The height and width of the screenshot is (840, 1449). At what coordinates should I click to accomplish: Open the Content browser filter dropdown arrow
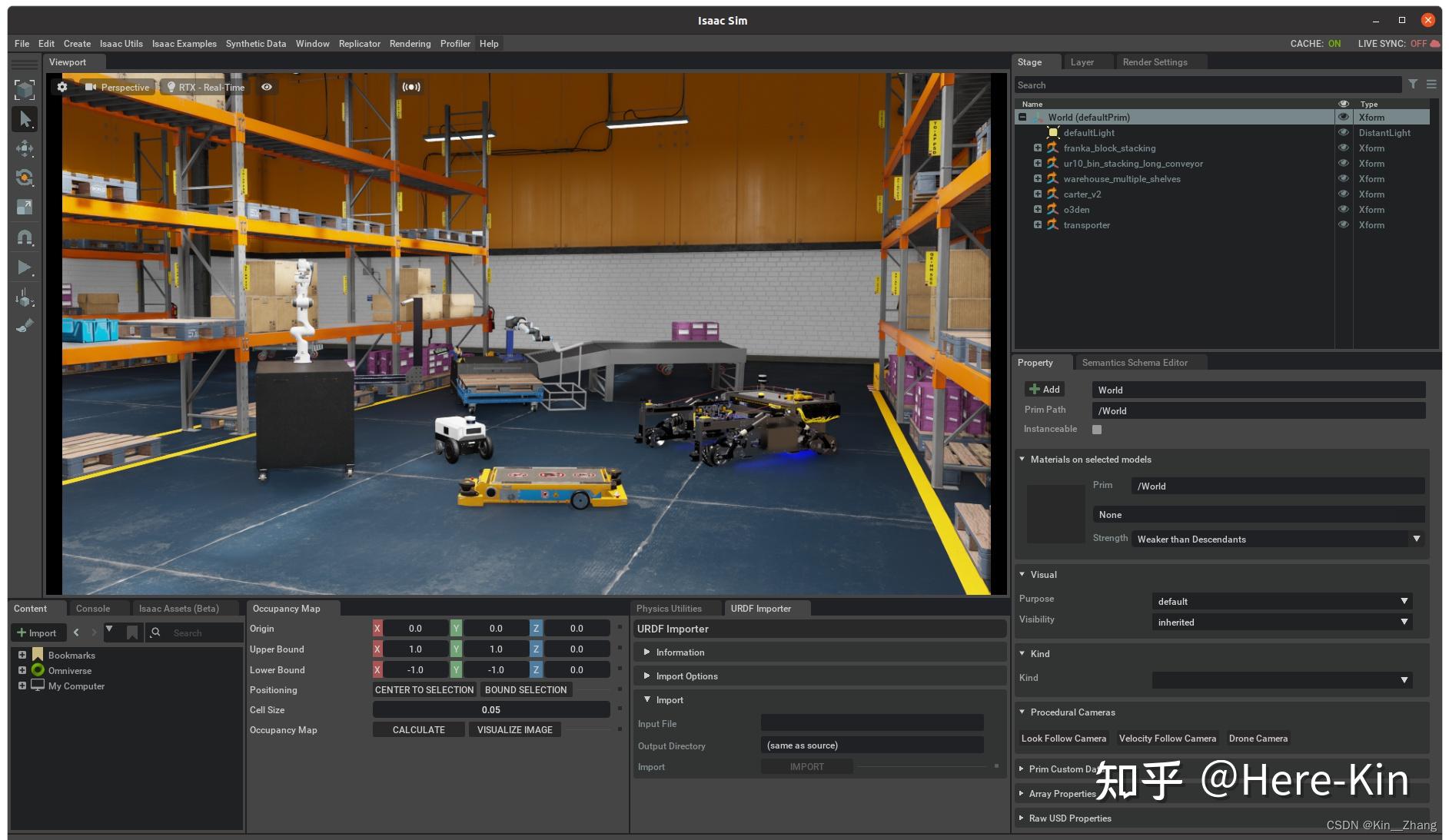tap(109, 630)
